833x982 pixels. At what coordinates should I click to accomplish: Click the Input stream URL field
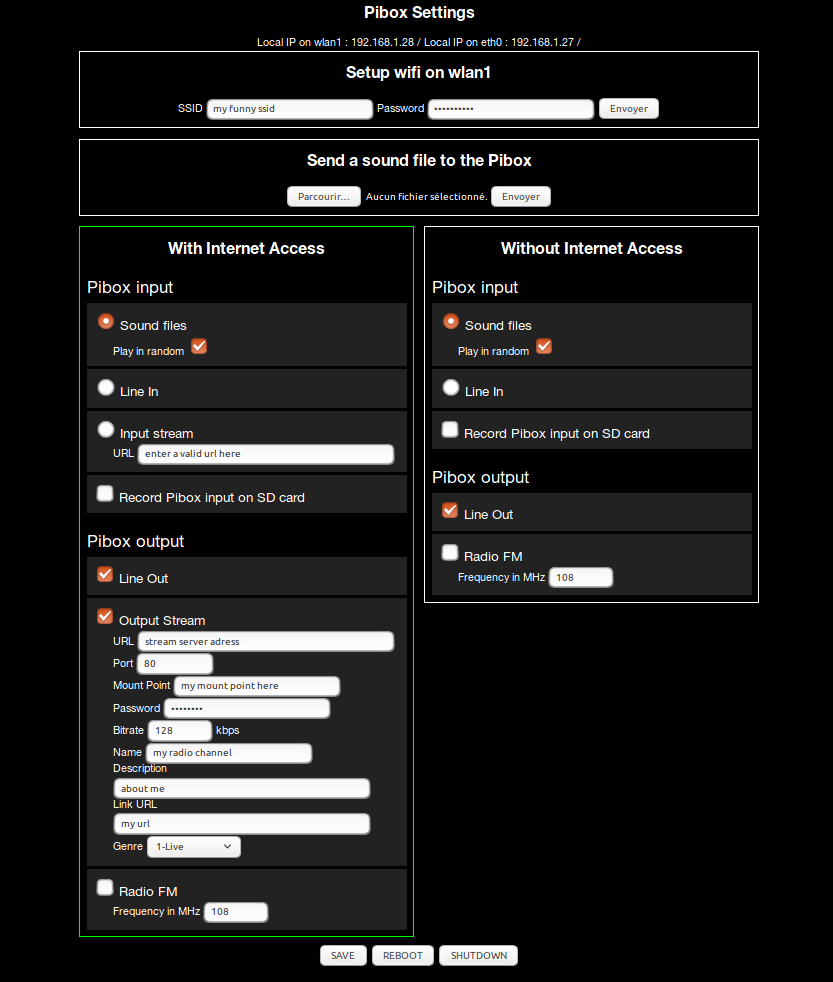pos(266,454)
